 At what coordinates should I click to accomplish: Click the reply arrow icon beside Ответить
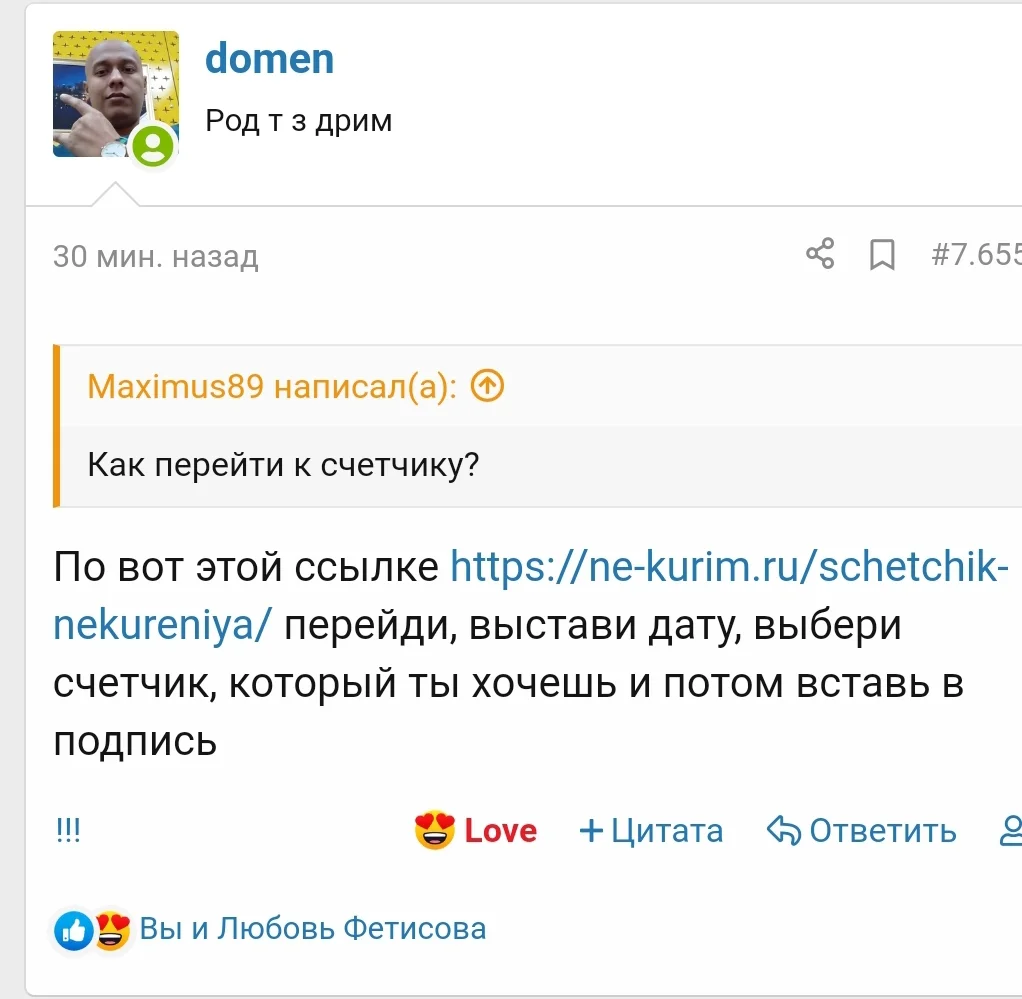(782, 830)
